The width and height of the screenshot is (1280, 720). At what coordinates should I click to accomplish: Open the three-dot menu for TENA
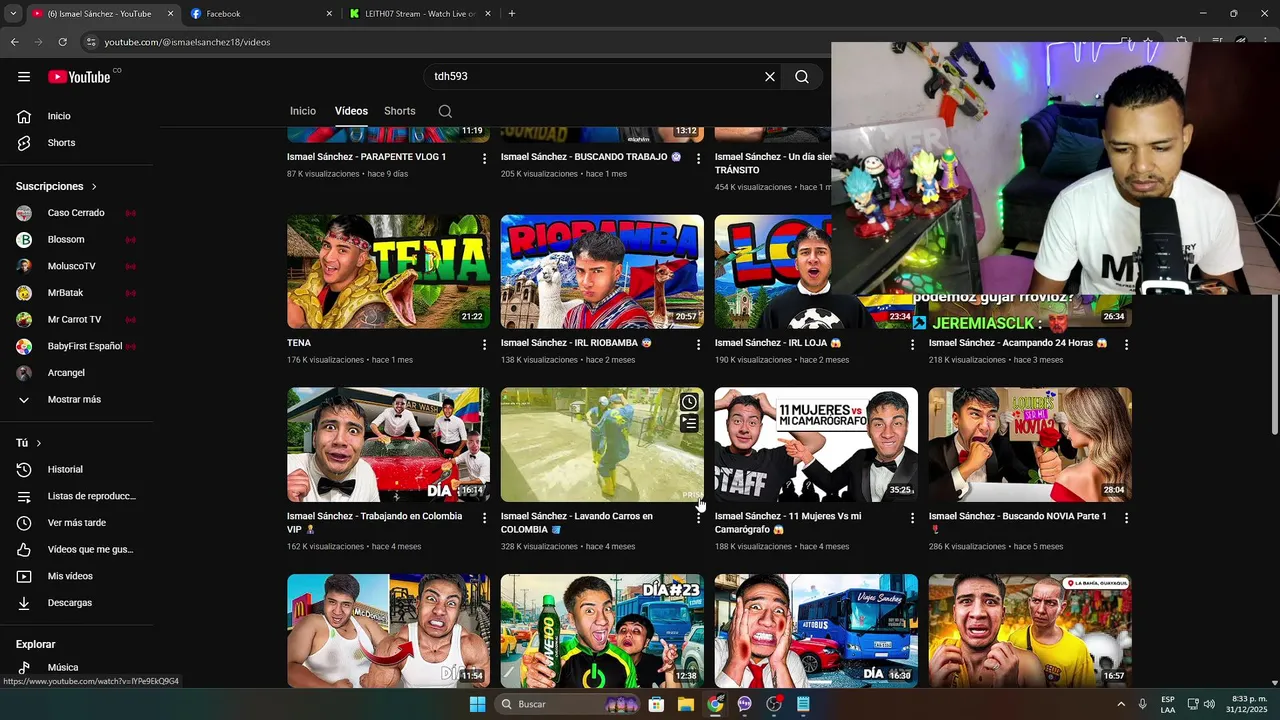485,344
